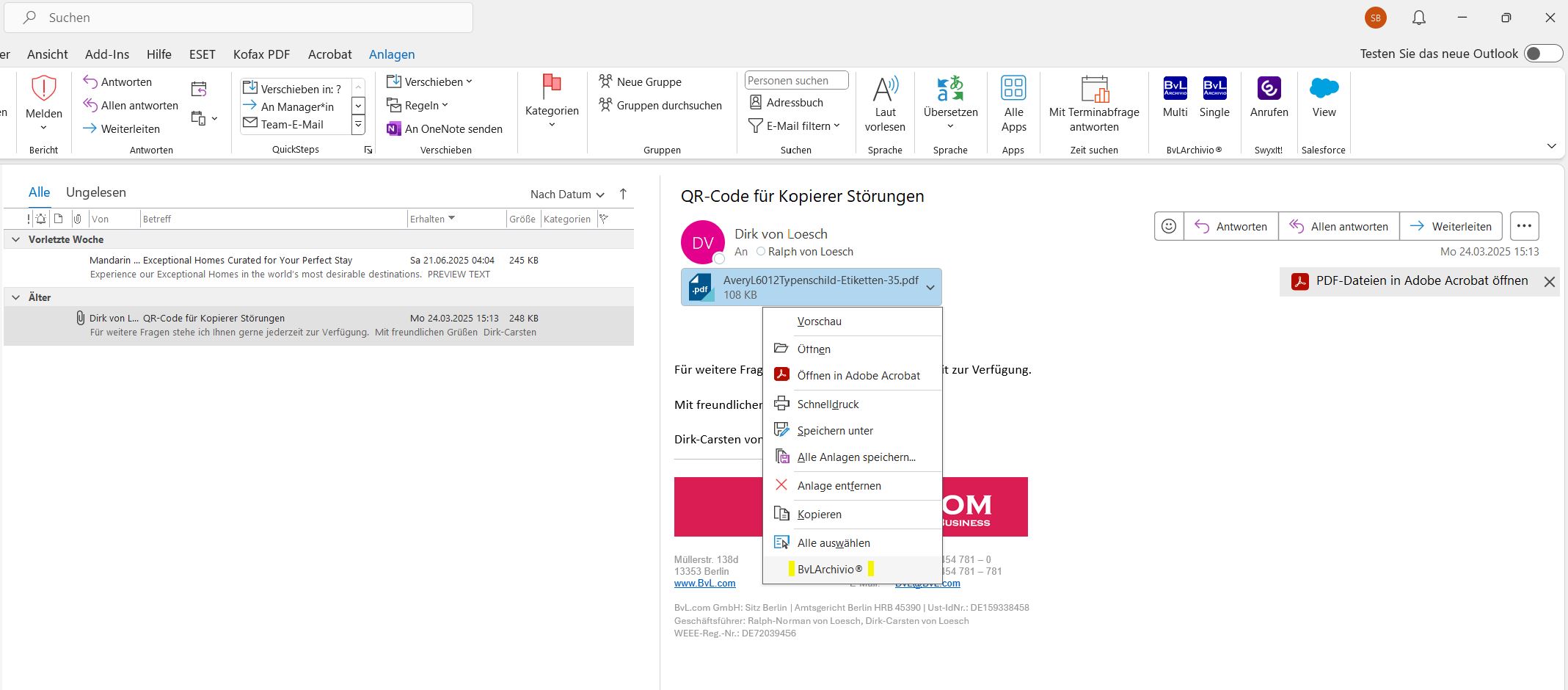This screenshot has width=1568, height=690.
Task: Click the www.BvL.com link
Action: click(x=704, y=584)
